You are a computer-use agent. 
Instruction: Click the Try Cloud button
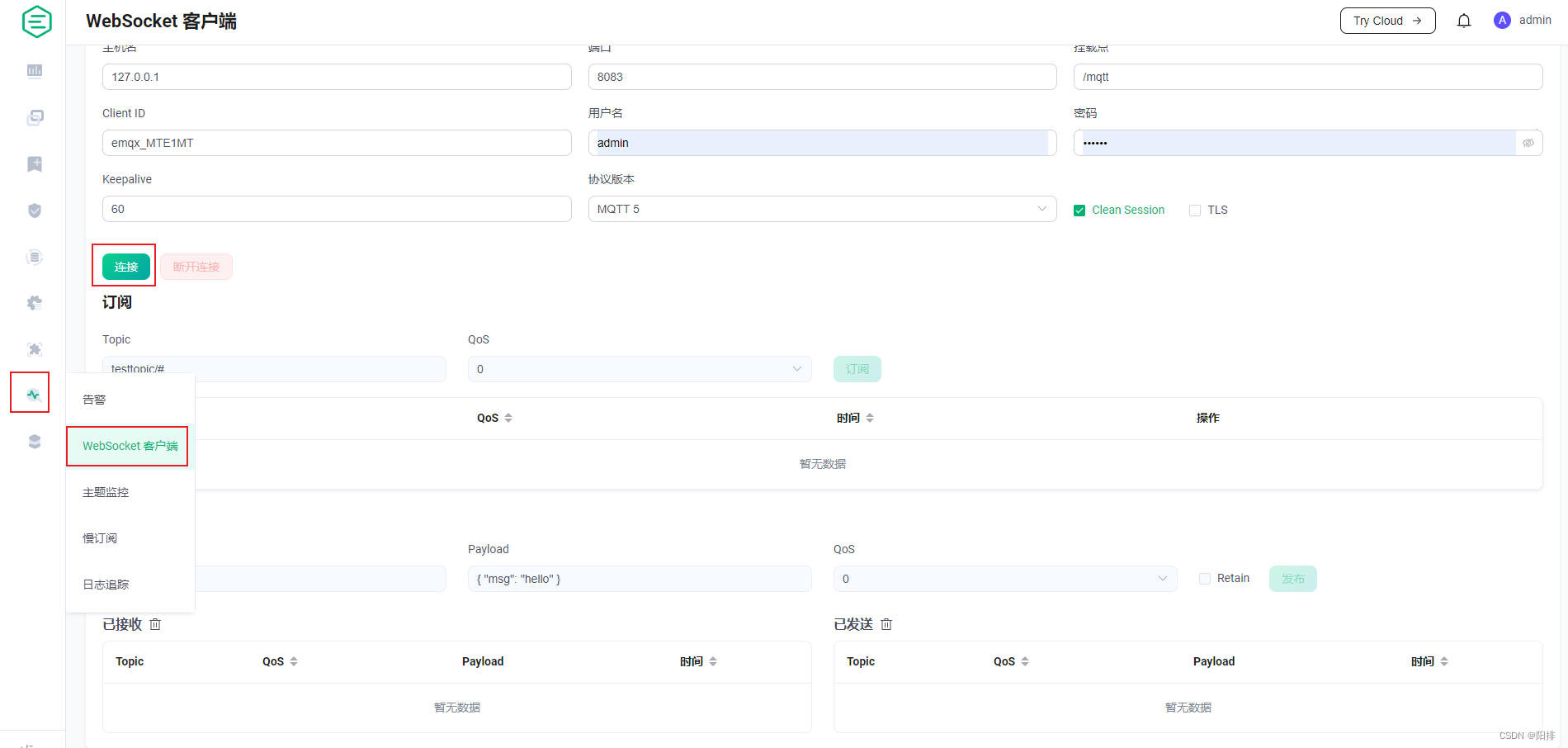tap(1388, 21)
